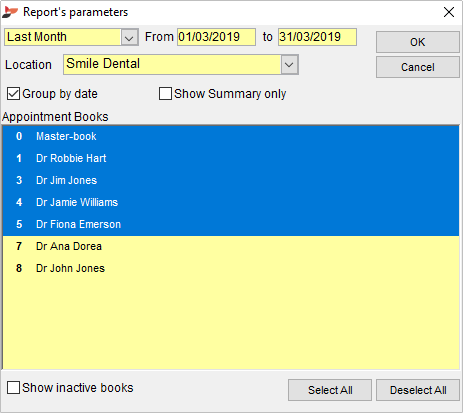Click the From date field
The width and height of the screenshot is (463, 413).
pos(216,37)
